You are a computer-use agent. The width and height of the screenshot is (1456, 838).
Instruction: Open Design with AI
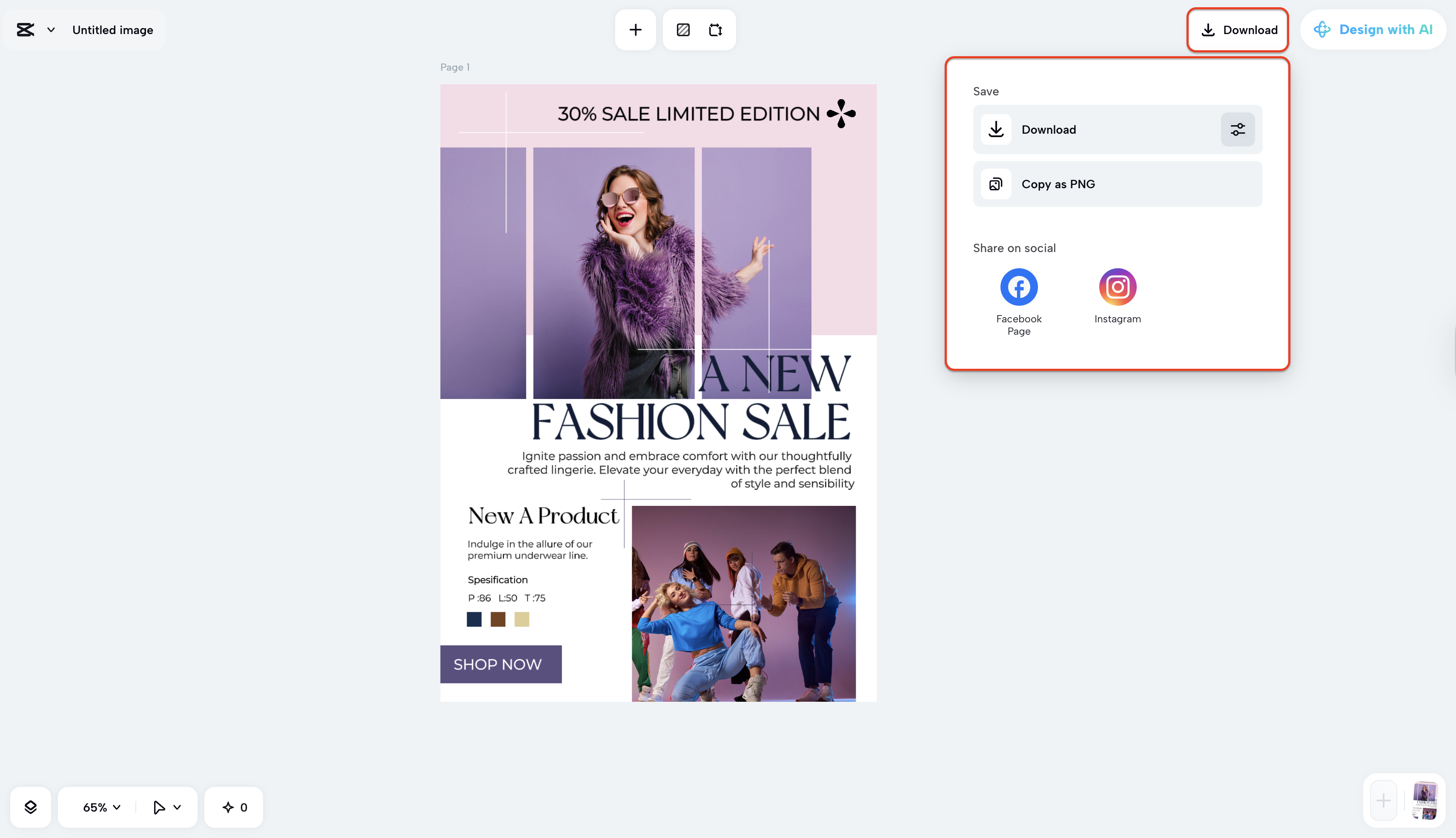click(1373, 29)
